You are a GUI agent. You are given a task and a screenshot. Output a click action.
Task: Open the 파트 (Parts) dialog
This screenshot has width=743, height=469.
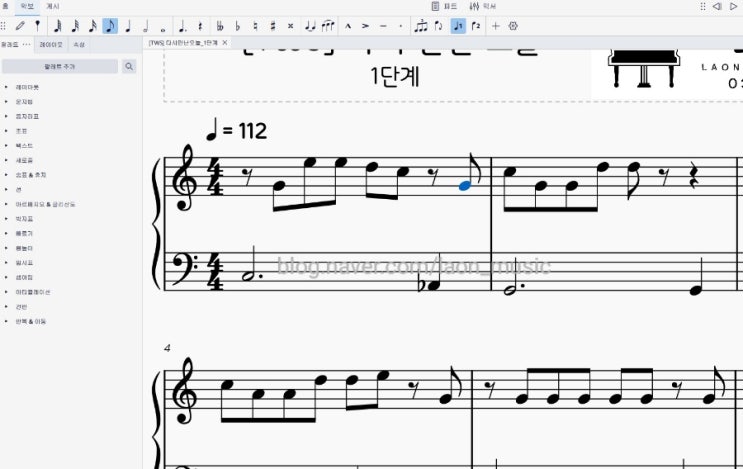444,6
